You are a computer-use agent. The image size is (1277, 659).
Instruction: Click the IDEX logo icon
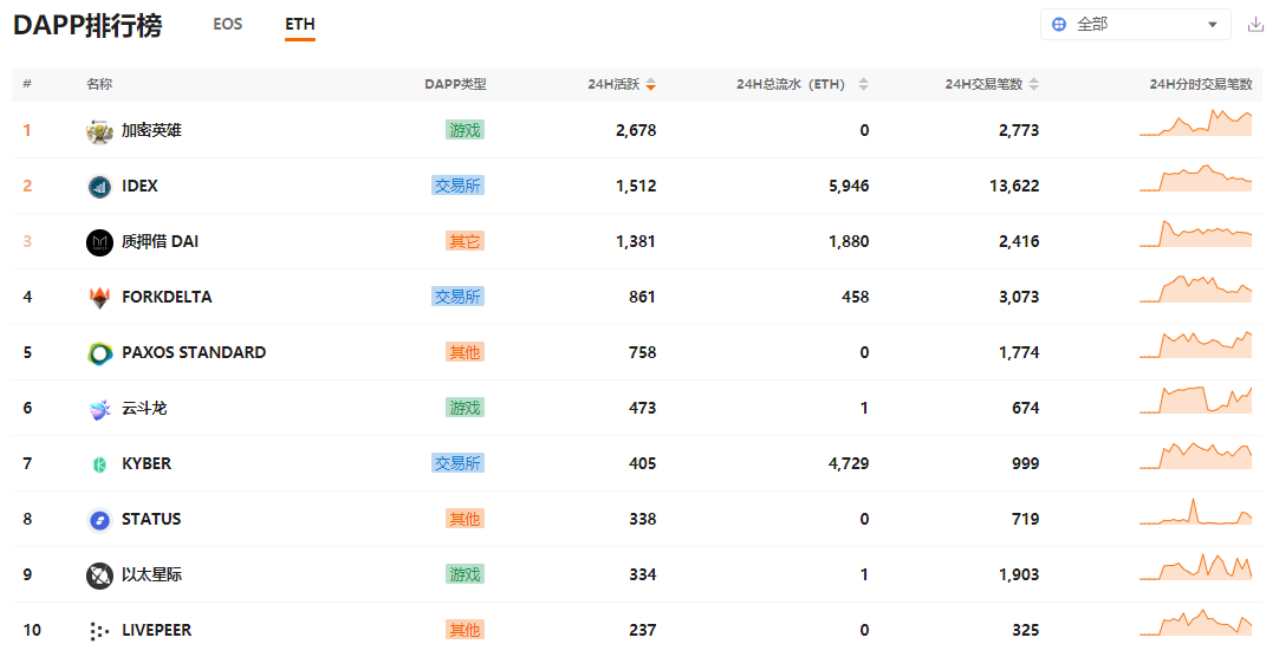point(99,186)
